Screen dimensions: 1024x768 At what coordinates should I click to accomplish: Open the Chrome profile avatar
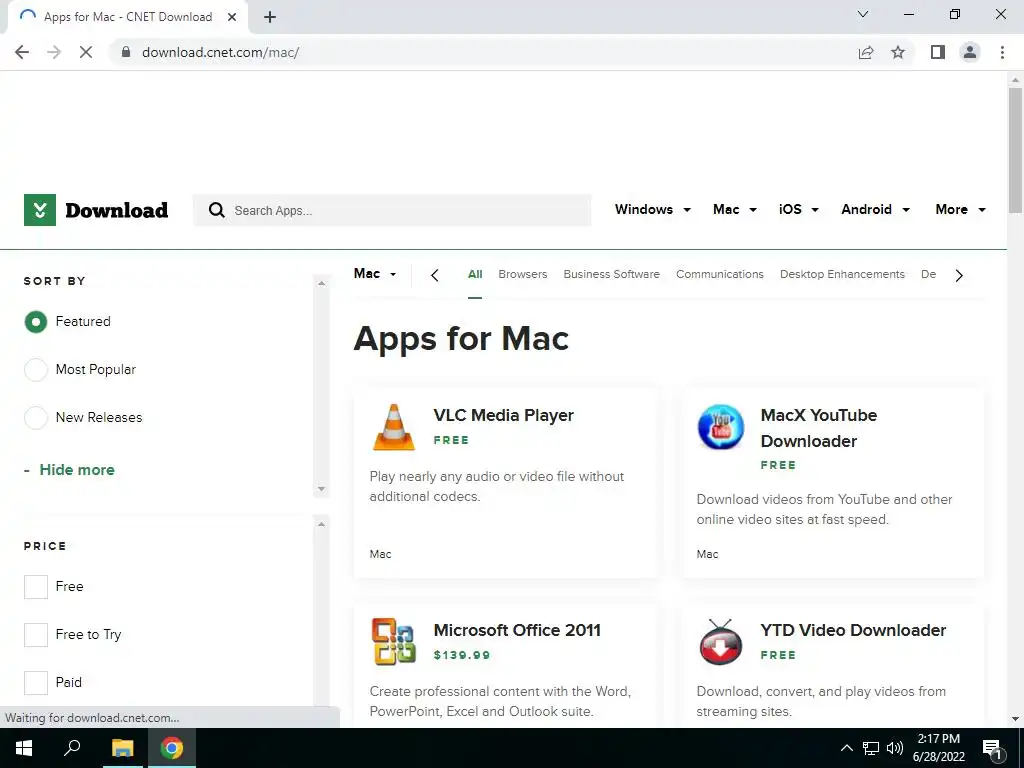pos(970,52)
